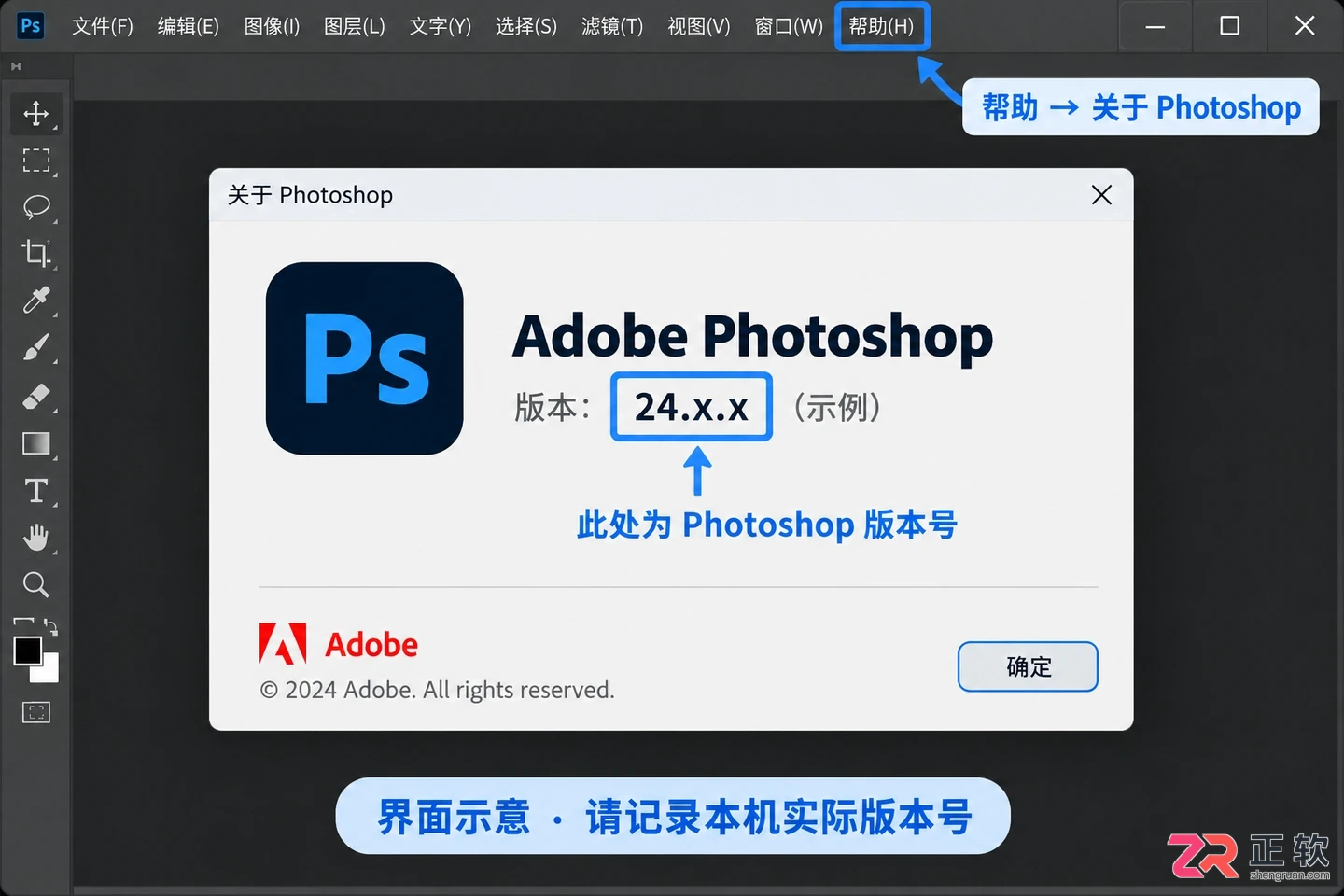Swap foreground and background colors
The width and height of the screenshot is (1344, 896).
(50, 626)
